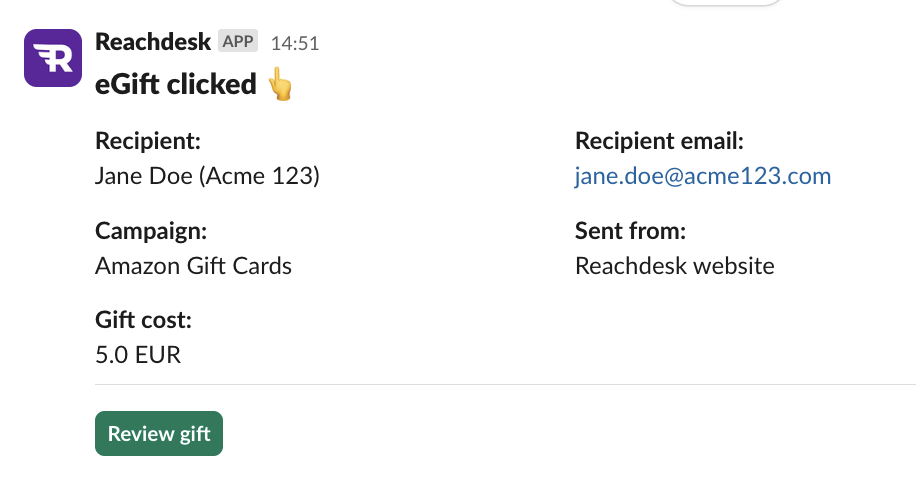Open the jane.doe@acme123.com email link
The width and height of the screenshot is (916, 484).
coord(703,176)
